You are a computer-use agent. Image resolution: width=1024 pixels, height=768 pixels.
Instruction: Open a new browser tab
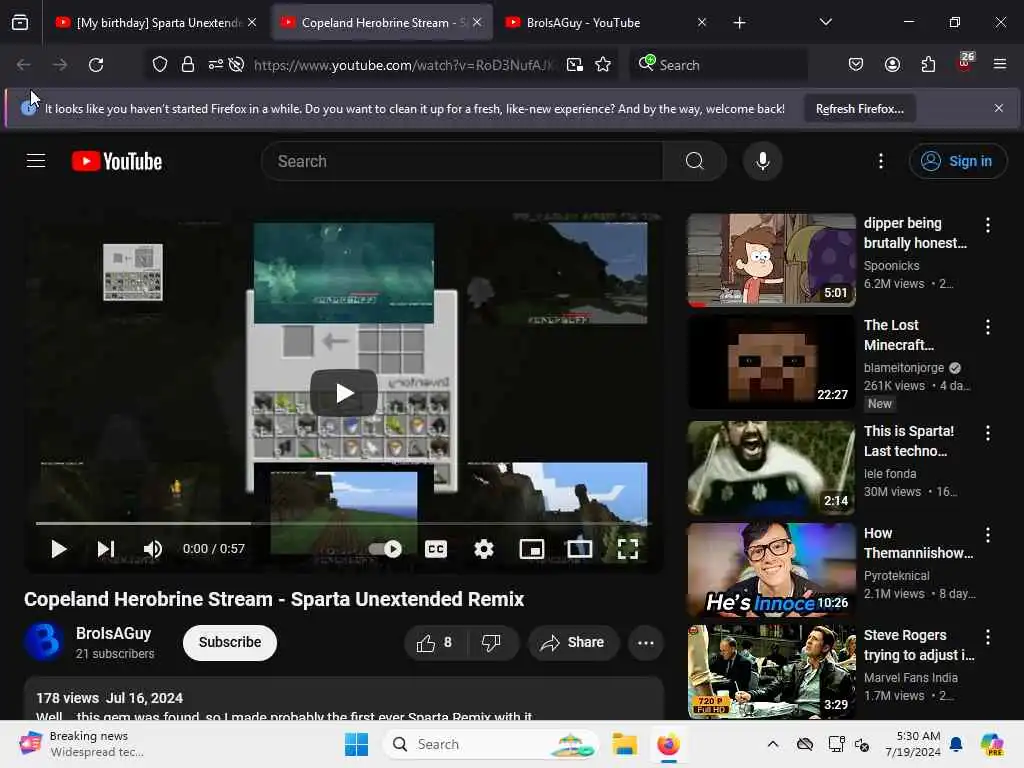[739, 23]
